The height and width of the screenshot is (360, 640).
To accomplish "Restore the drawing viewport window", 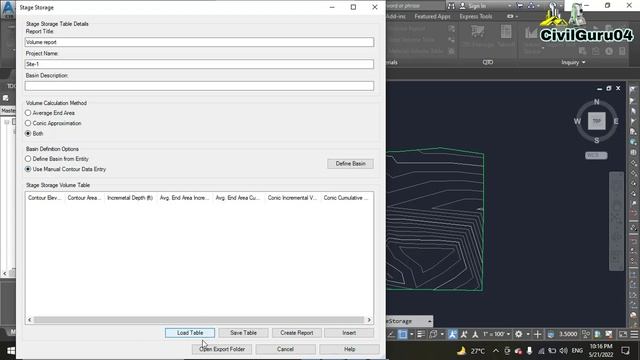I will pyautogui.click(x=609, y=88).
